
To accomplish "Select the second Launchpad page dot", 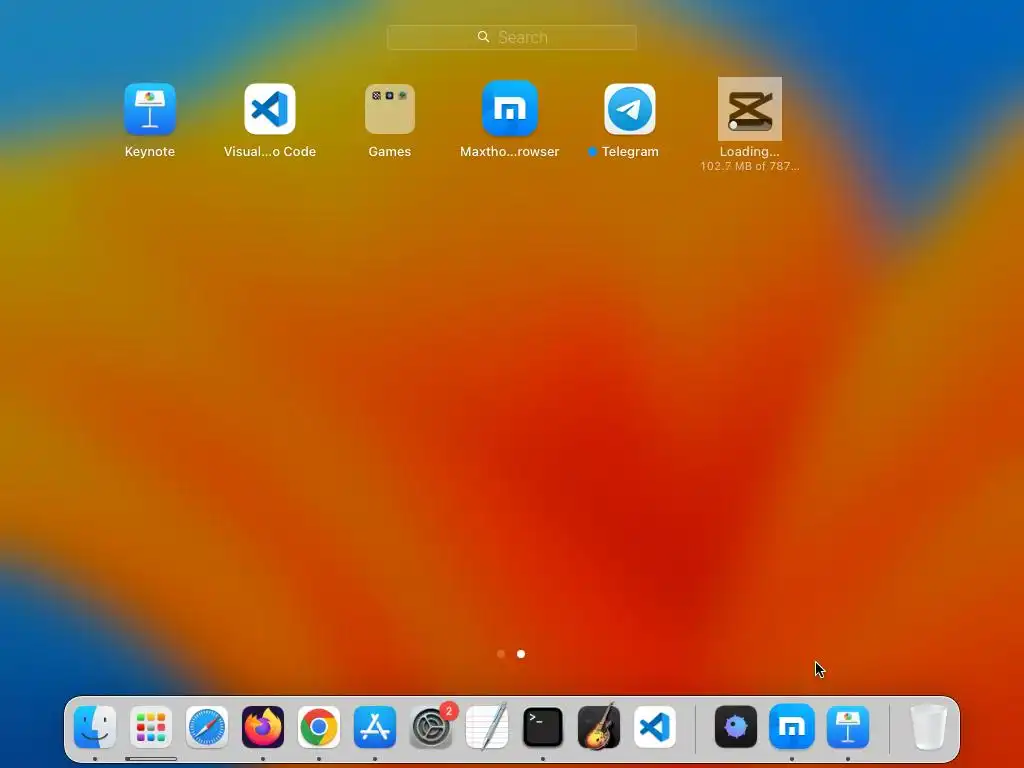I will coord(521,654).
